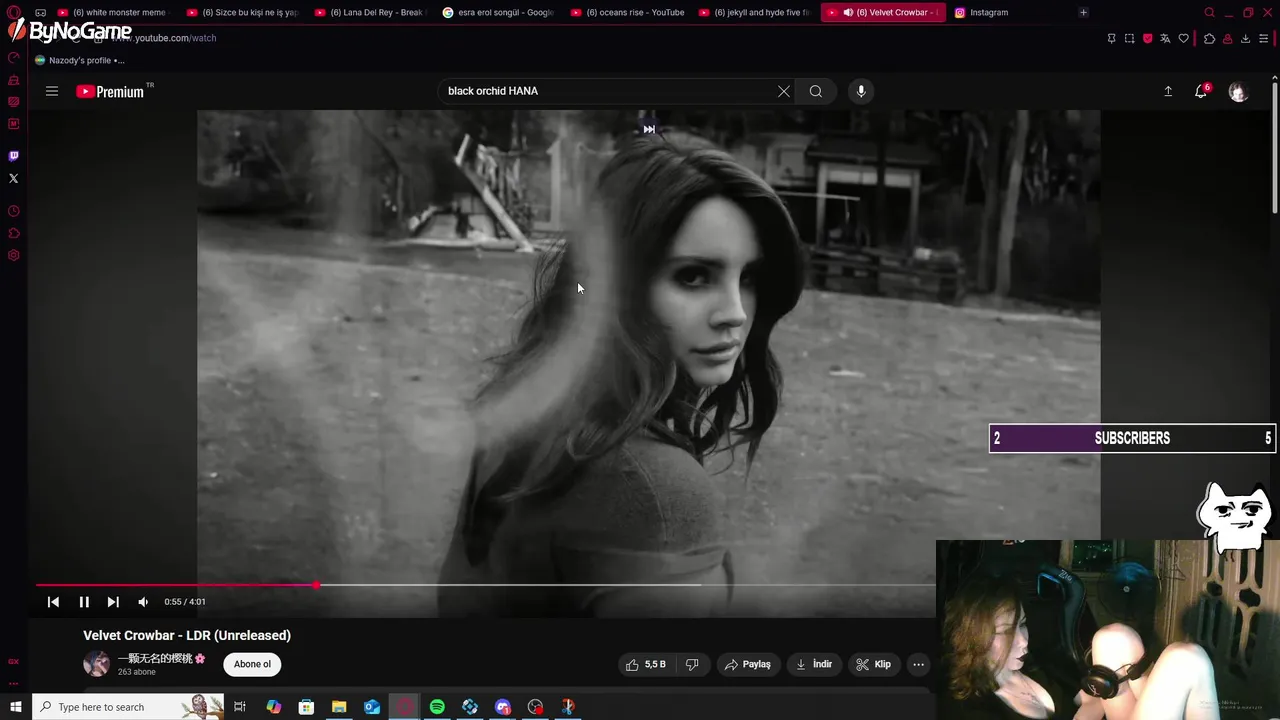Open more actions (three dots) under video

pos(918,664)
